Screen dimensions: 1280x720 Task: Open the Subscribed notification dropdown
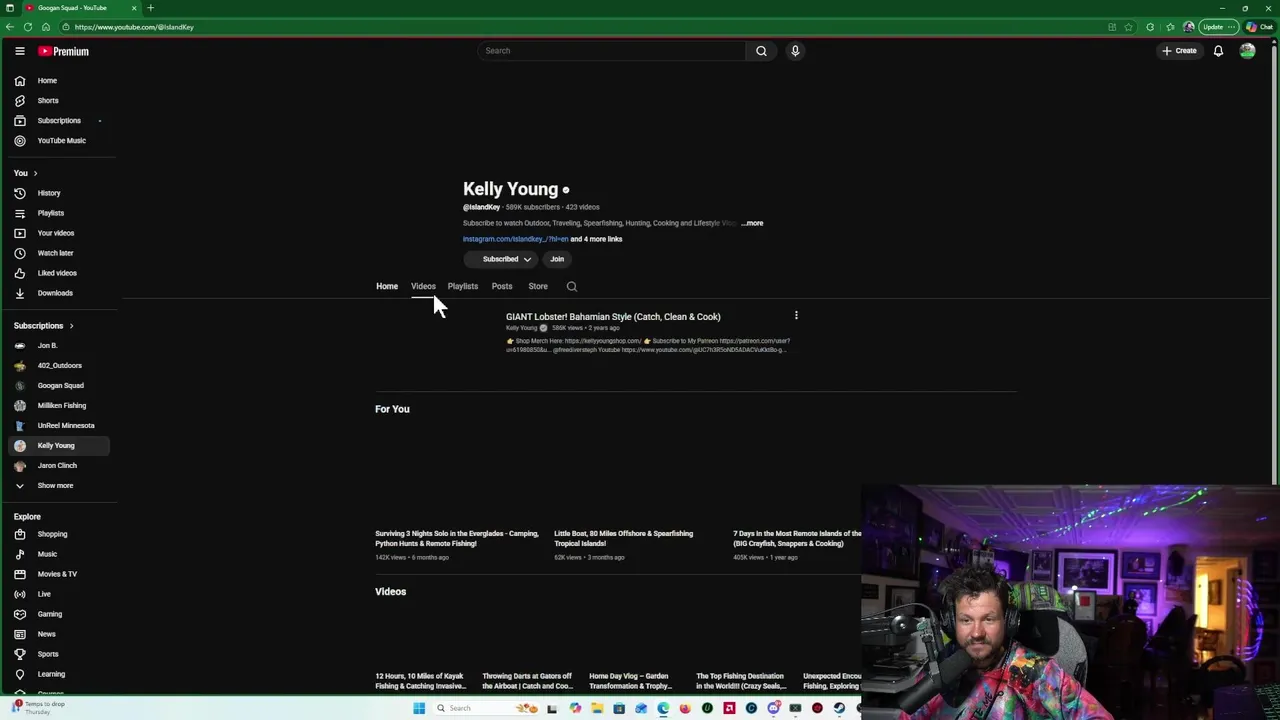[x=500, y=259]
